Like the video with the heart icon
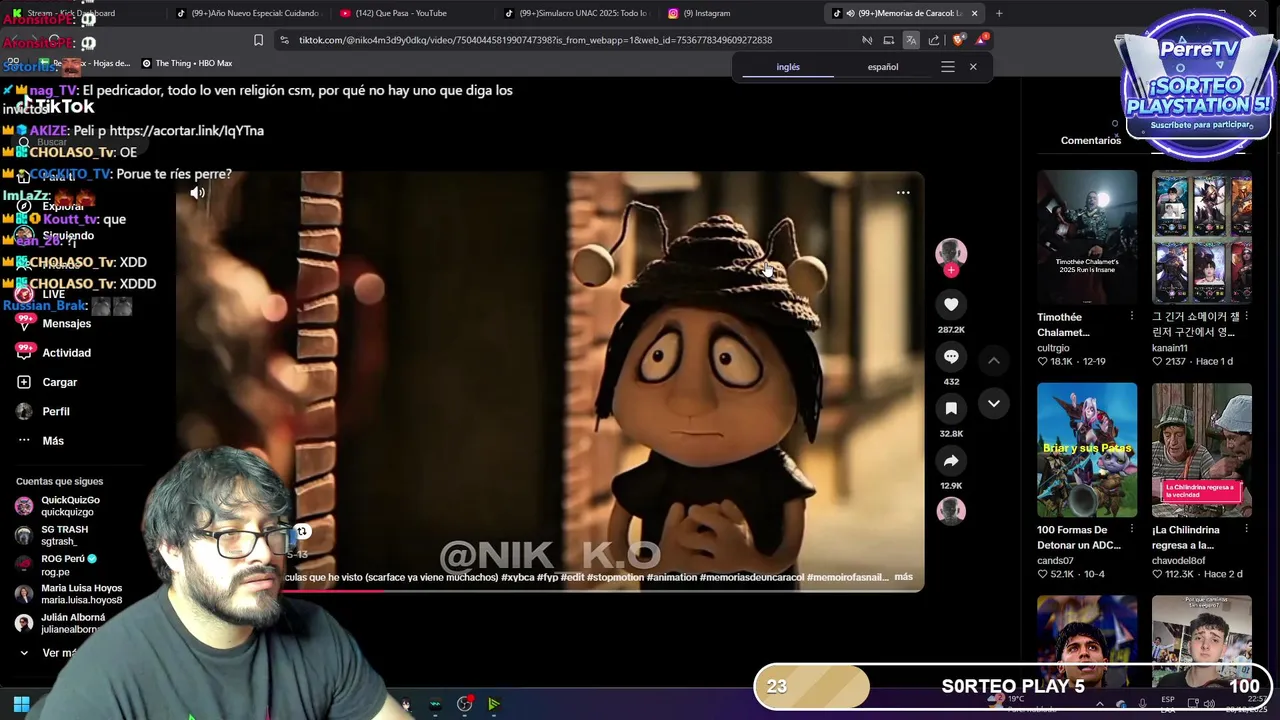Screen dimensions: 1280x720 [x=951, y=305]
